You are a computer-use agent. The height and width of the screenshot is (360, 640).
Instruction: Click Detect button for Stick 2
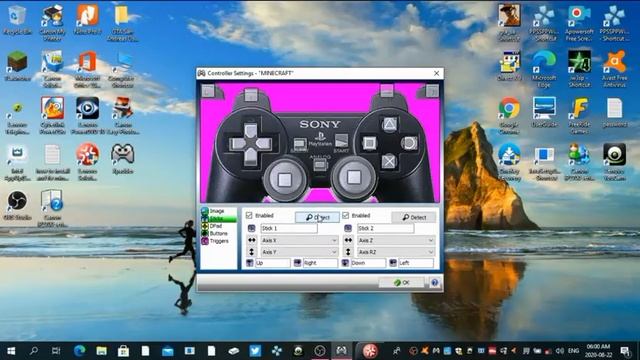pyautogui.click(x=413, y=217)
